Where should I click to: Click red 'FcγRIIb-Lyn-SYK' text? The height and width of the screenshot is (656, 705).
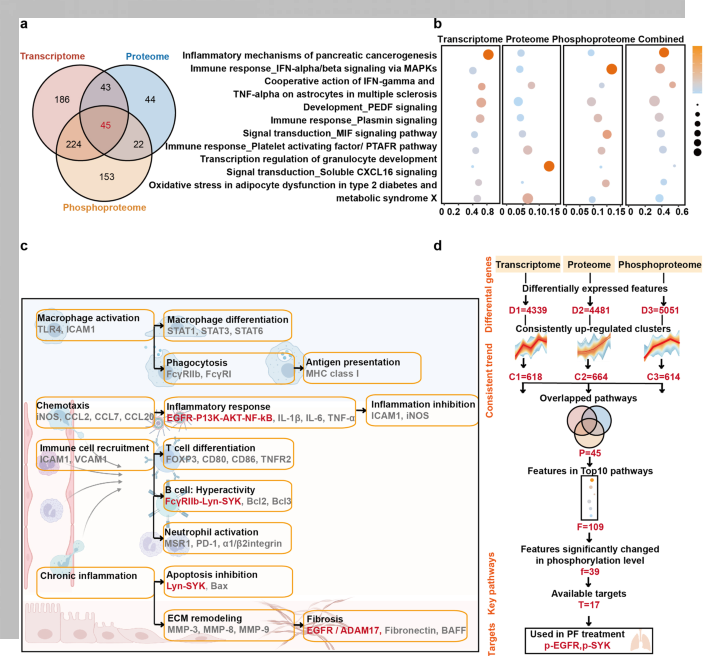(x=203, y=501)
